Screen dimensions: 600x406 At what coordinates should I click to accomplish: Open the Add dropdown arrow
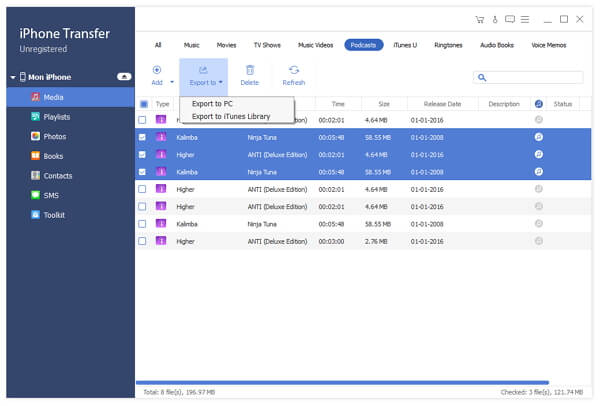pyautogui.click(x=172, y=82)
